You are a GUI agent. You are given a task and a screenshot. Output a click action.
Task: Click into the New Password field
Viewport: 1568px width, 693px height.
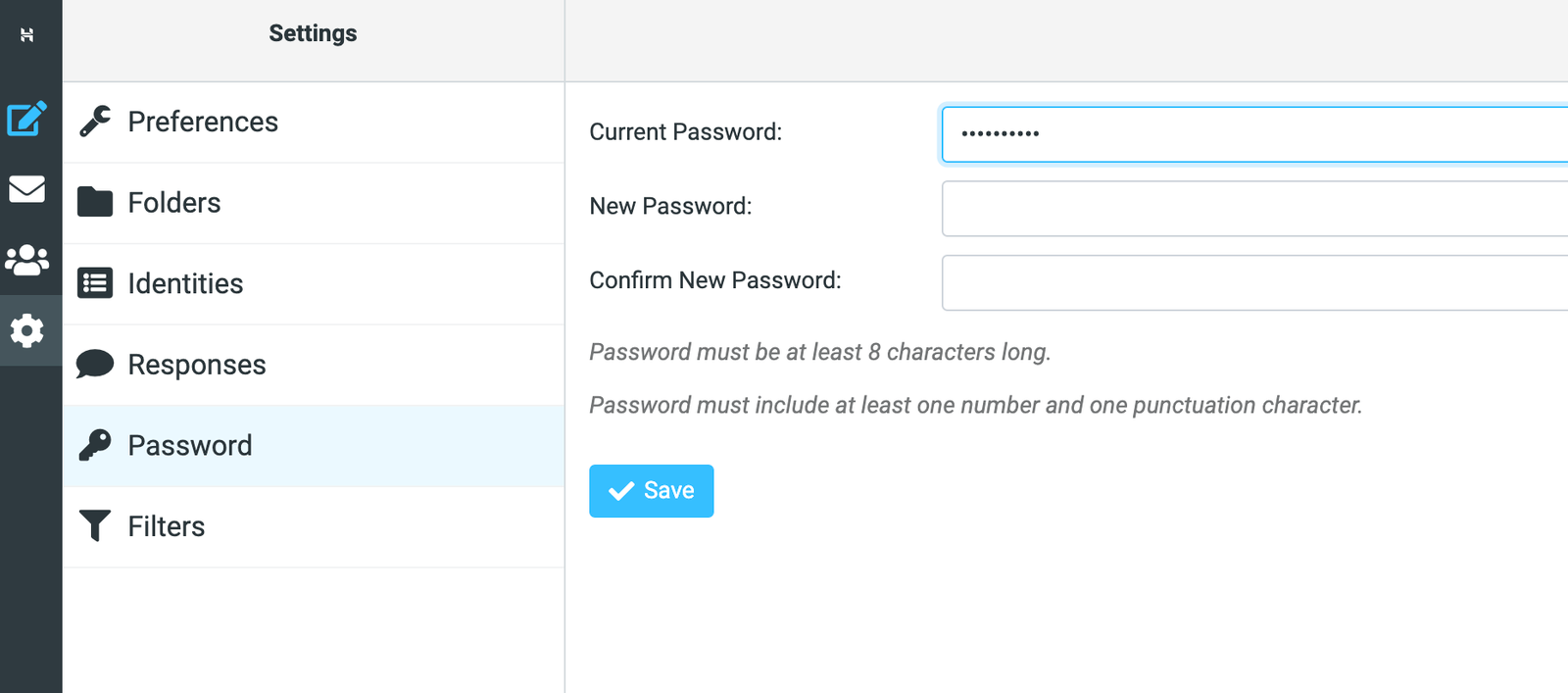pos(1254,209)
